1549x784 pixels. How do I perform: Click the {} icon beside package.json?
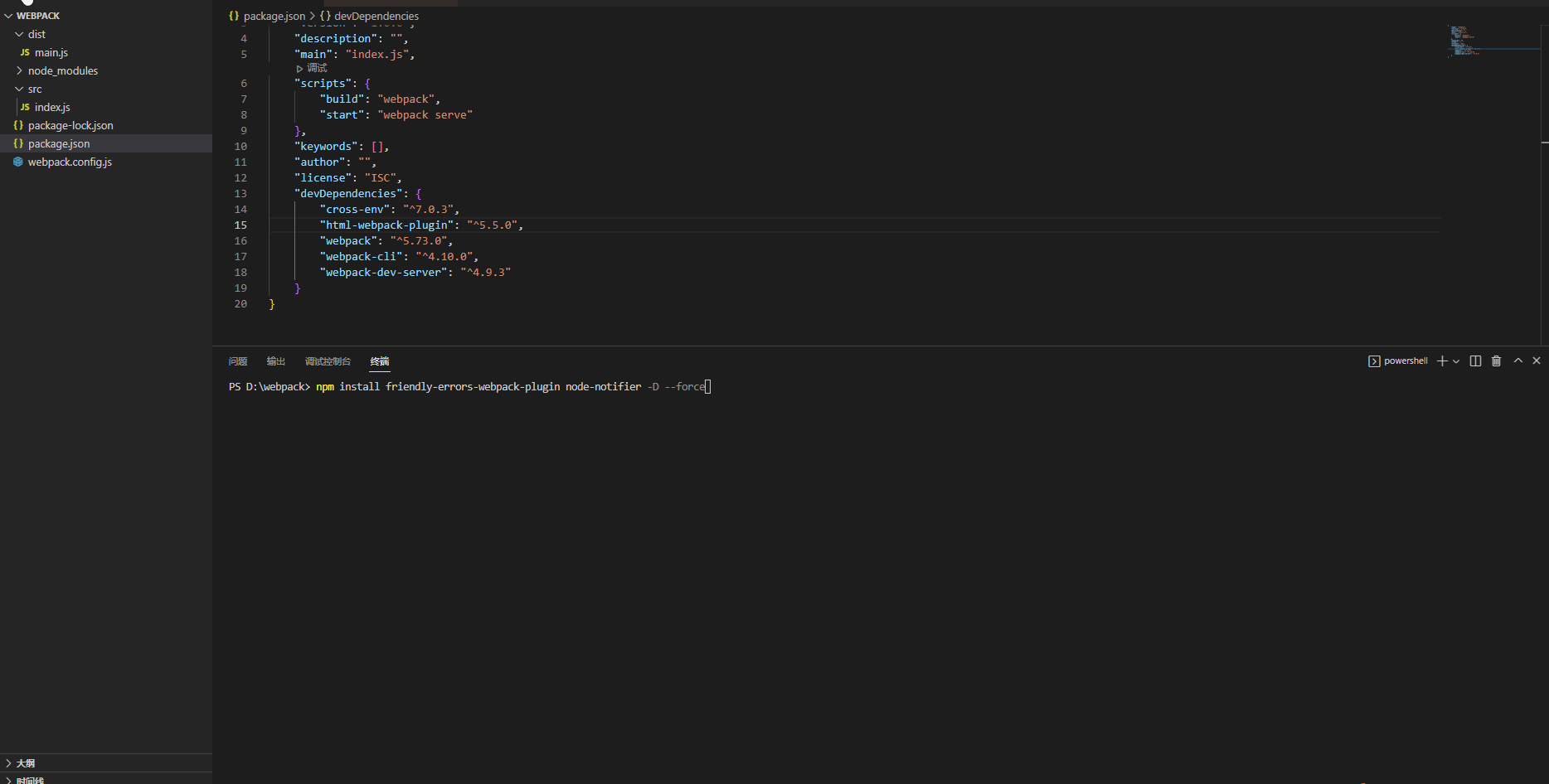pos(18,143)
